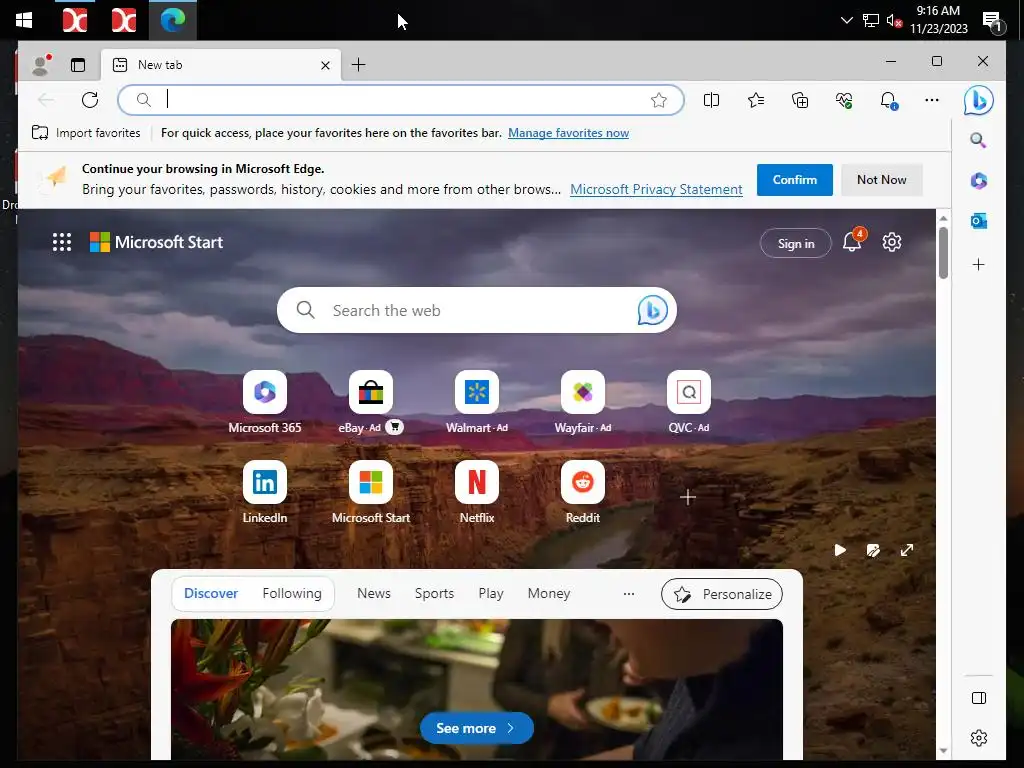
Task: Click the page vertical scrollbar thumb
Action: (943, 253)
